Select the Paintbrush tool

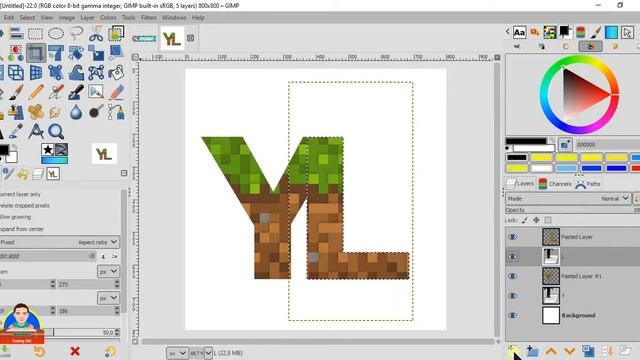16,92
